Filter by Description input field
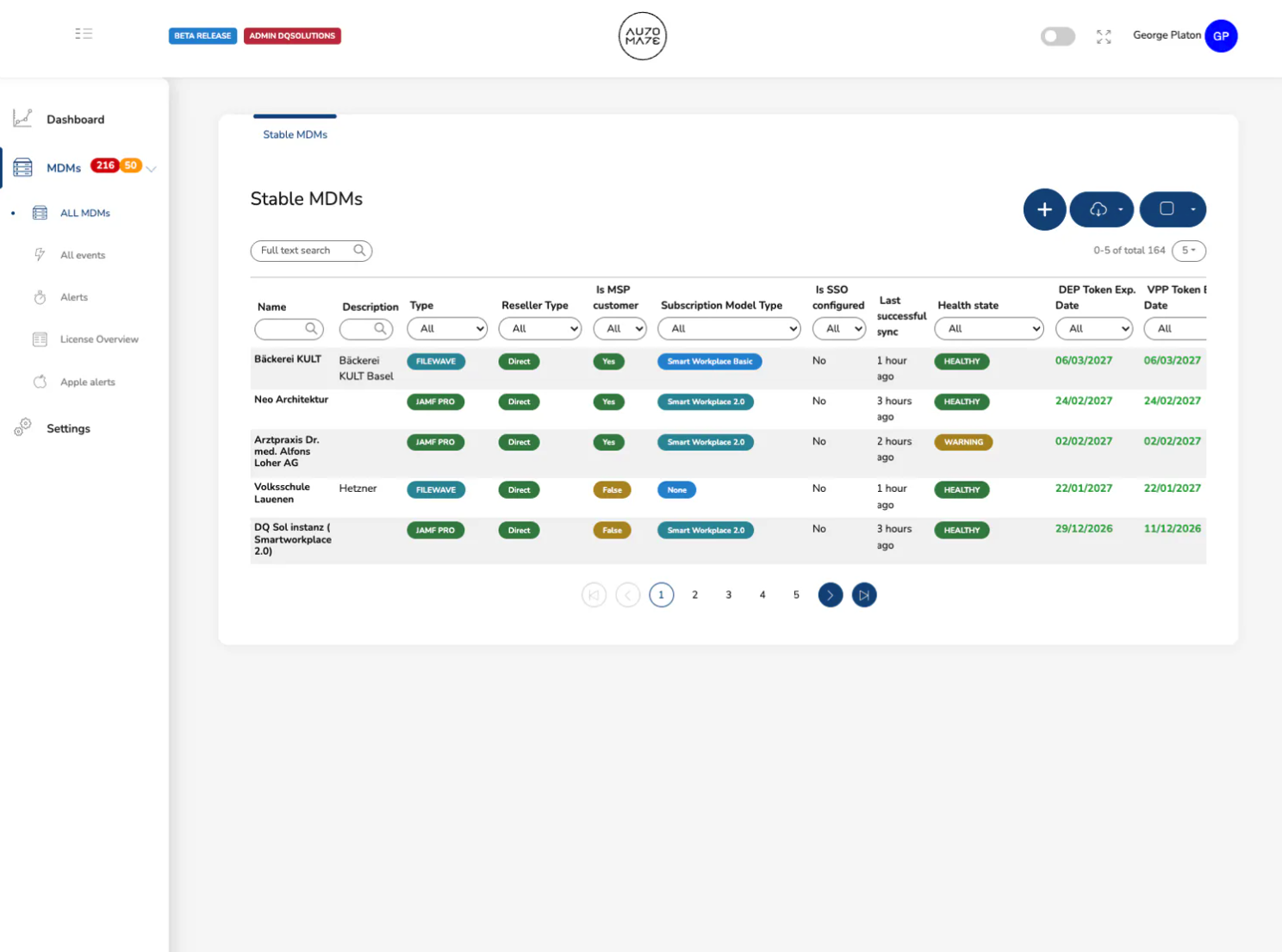The height and width of the screenshot is (952, 1282). [366, 329]
